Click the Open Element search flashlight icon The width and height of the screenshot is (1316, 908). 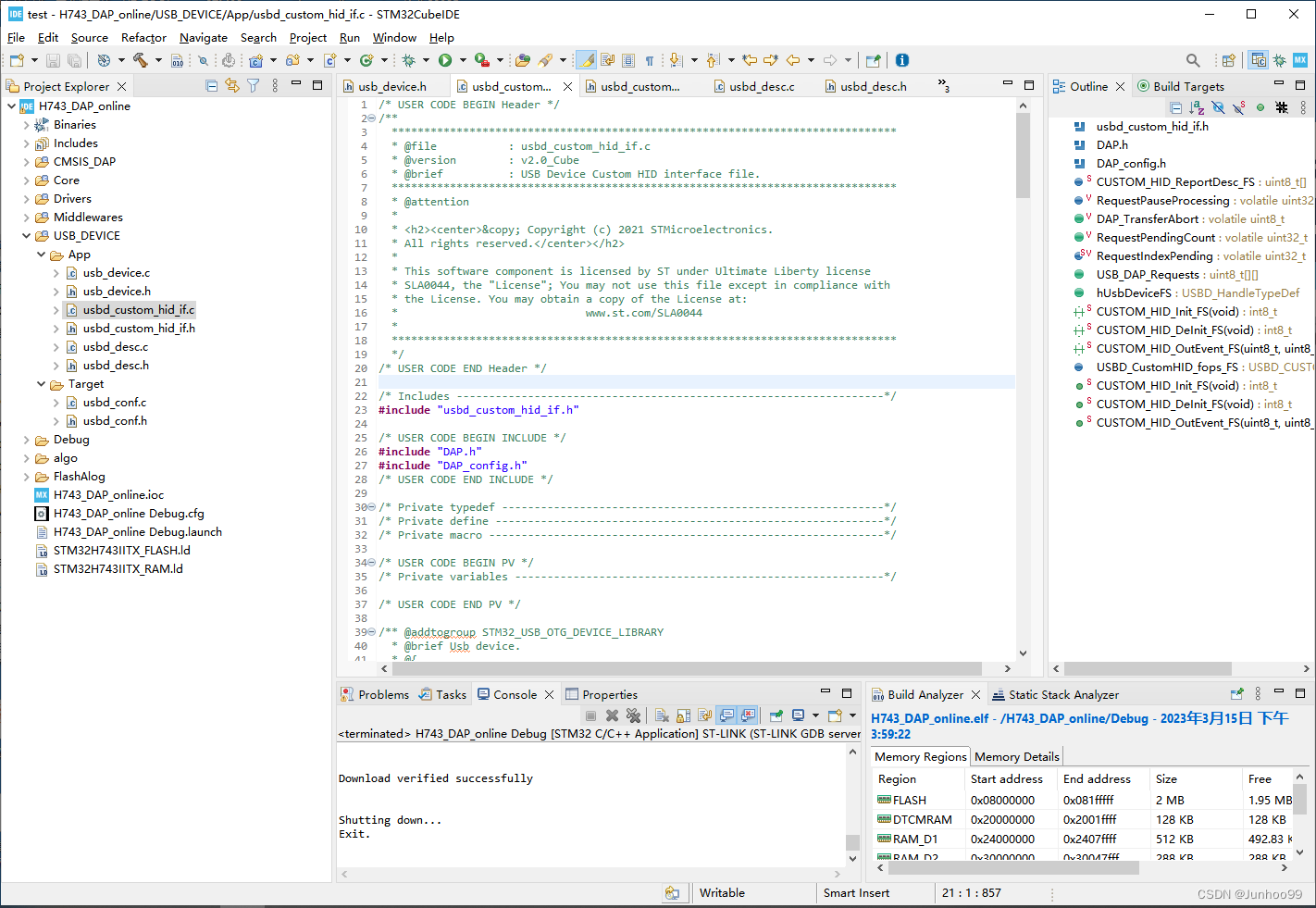pyautogui.click(x=545, y=60)
